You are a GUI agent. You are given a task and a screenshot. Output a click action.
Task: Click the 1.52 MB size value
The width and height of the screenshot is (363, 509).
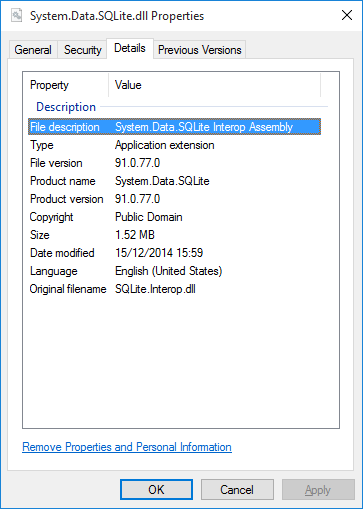click(x=135, y=235)
